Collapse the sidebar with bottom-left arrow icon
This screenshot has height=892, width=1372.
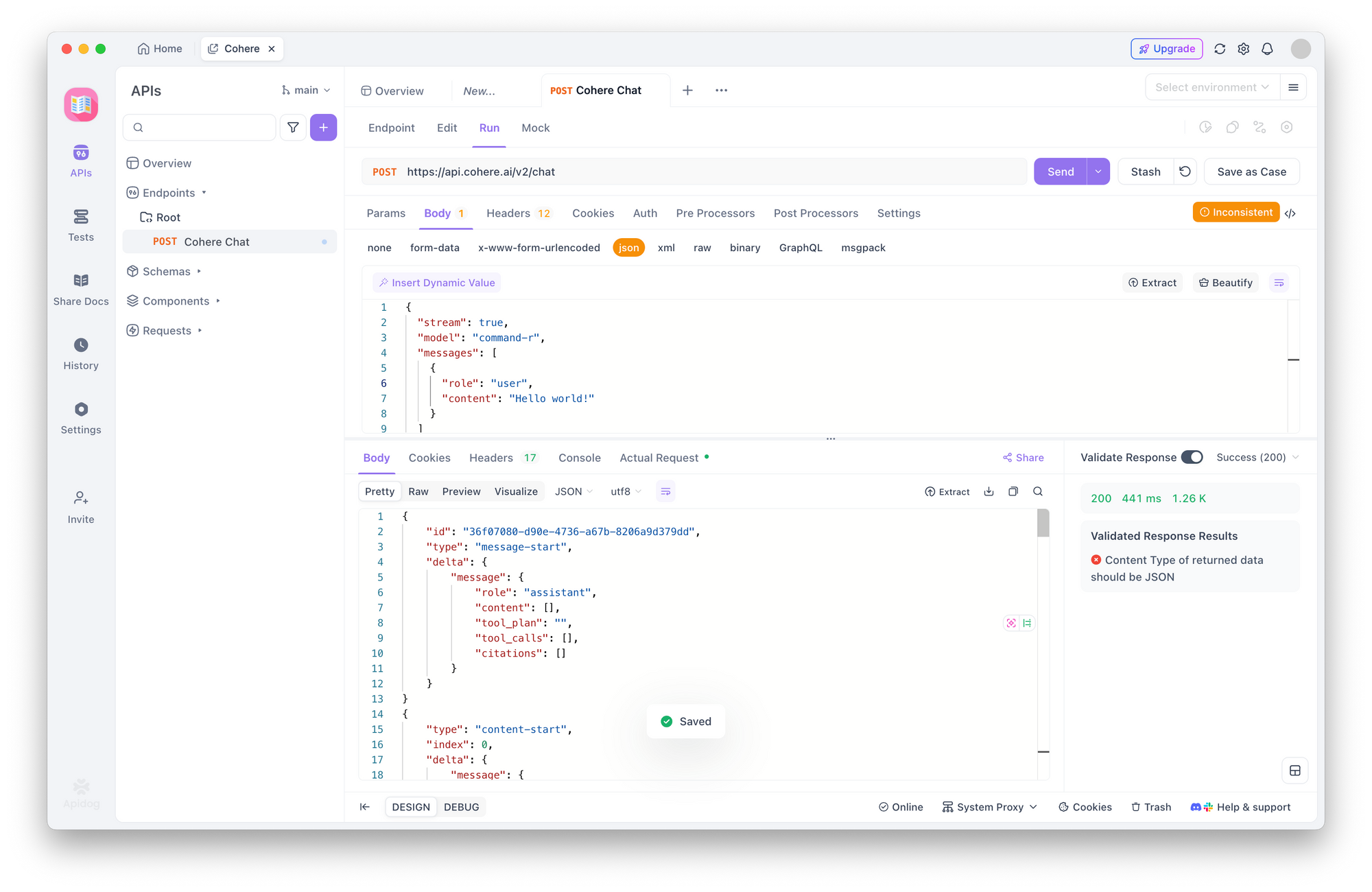click(x=365, y=807)
